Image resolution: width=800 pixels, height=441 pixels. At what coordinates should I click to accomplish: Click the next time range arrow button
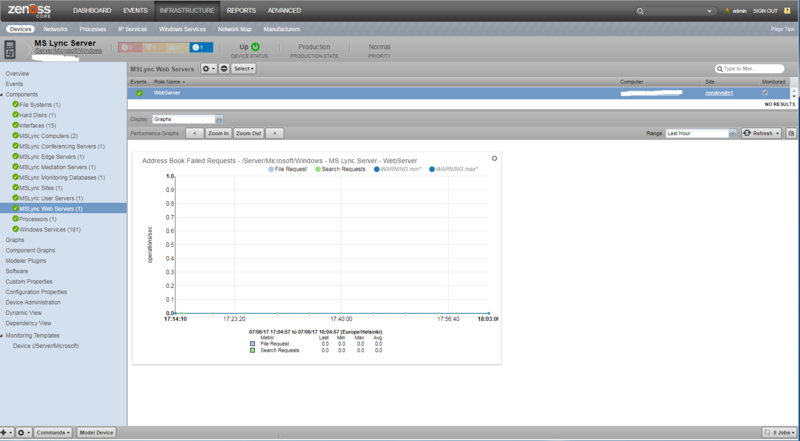(x=274, y=133)
